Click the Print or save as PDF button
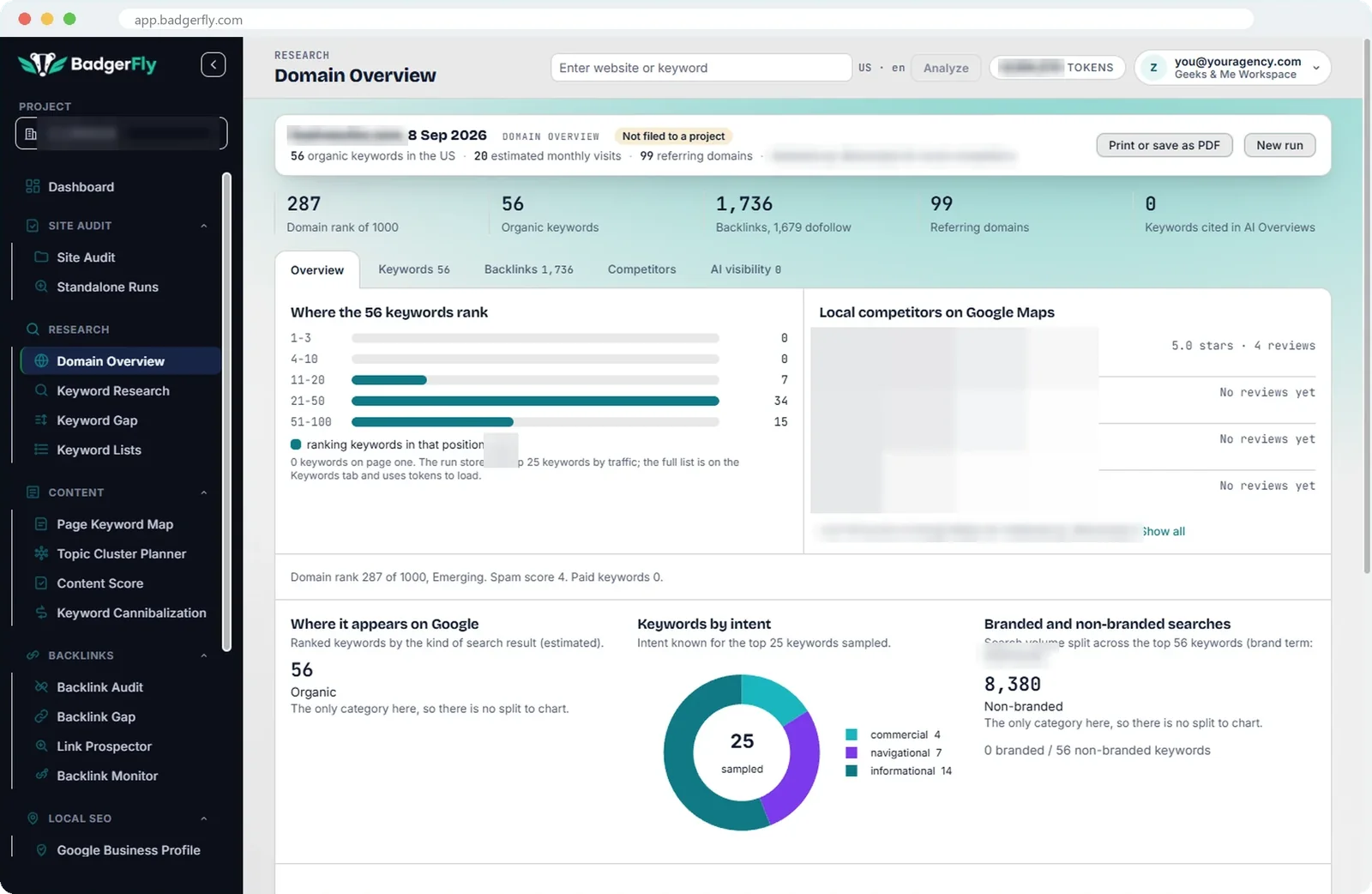Viewport: 1372px width, 894px height. [1164, 145]
